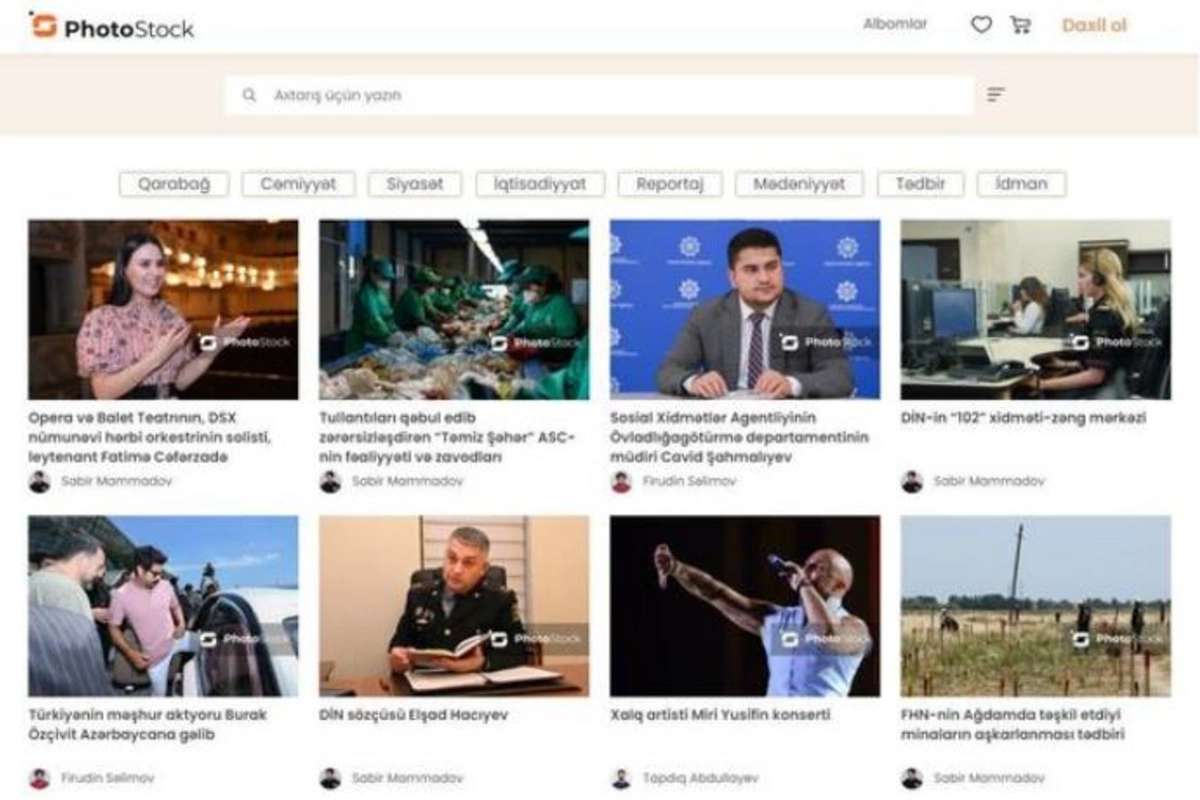Click Firudin Selimov avatar under Cavid Şahmalıyev photo
The width and height of the screenshot is (1200, 800).
coord(621,482)
